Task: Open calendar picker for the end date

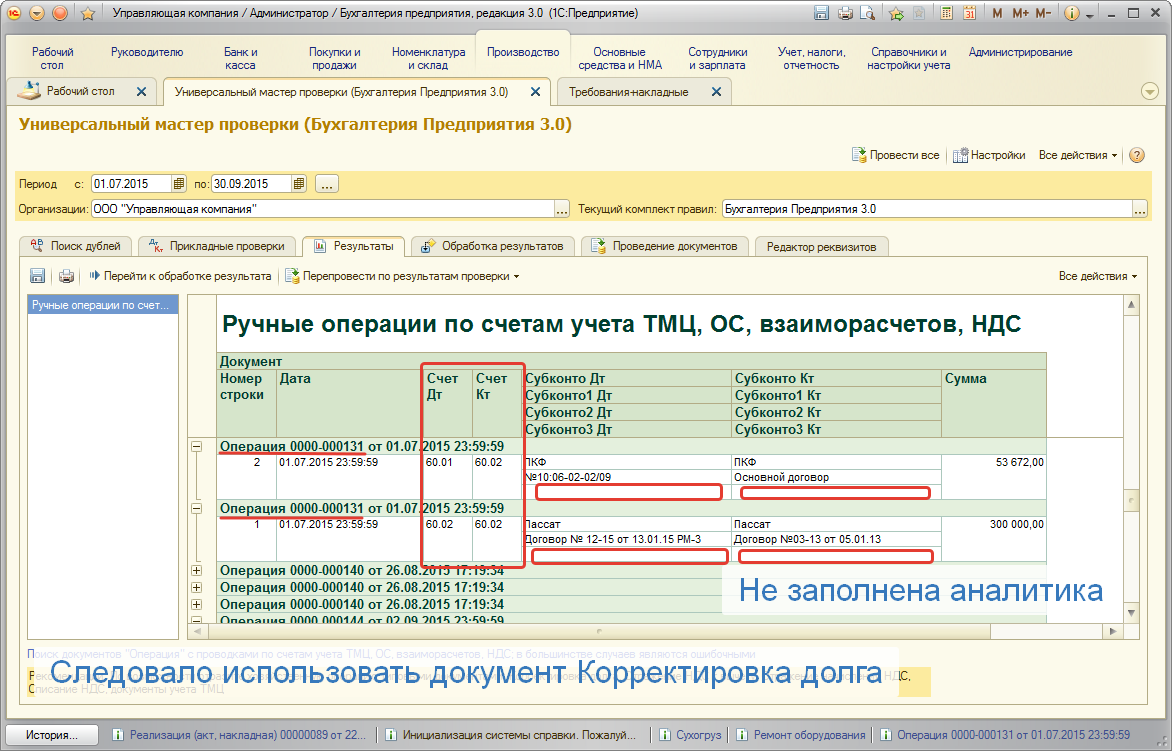Action: [x=299, y=183]
